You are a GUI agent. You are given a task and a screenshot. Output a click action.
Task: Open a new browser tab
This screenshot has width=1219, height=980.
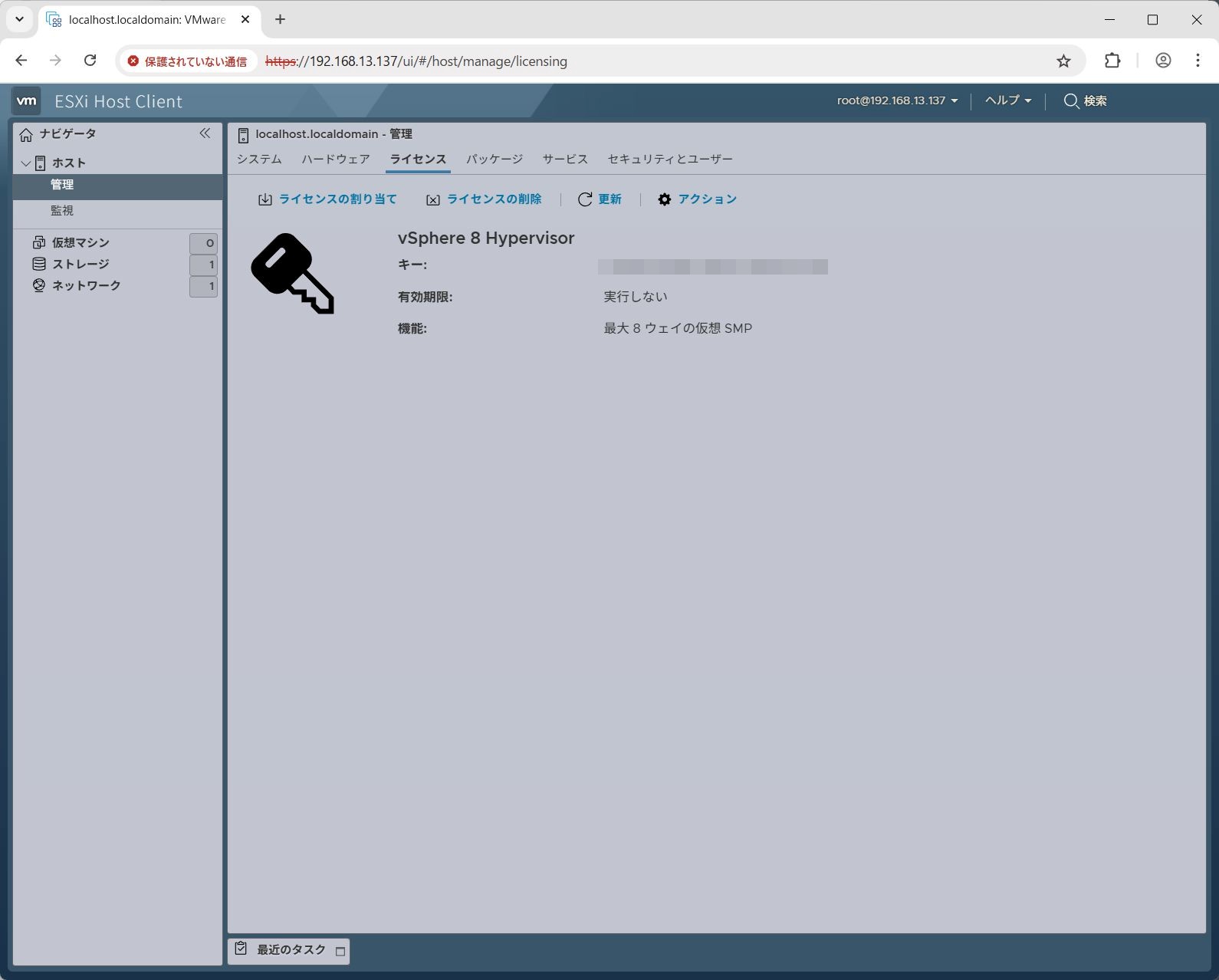coord(280,20)
